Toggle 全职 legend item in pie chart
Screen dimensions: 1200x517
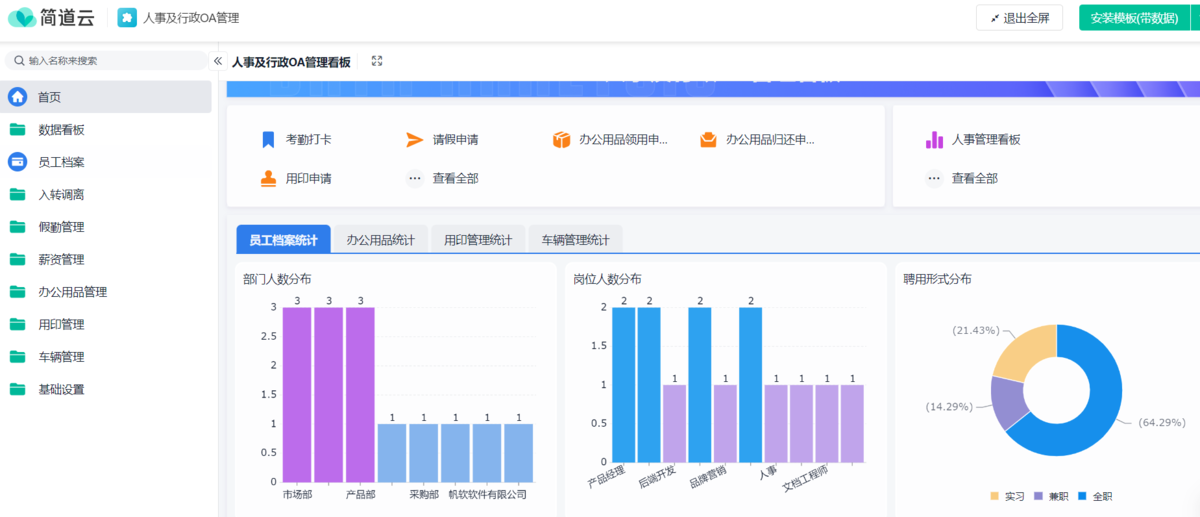pos(1095,496)
